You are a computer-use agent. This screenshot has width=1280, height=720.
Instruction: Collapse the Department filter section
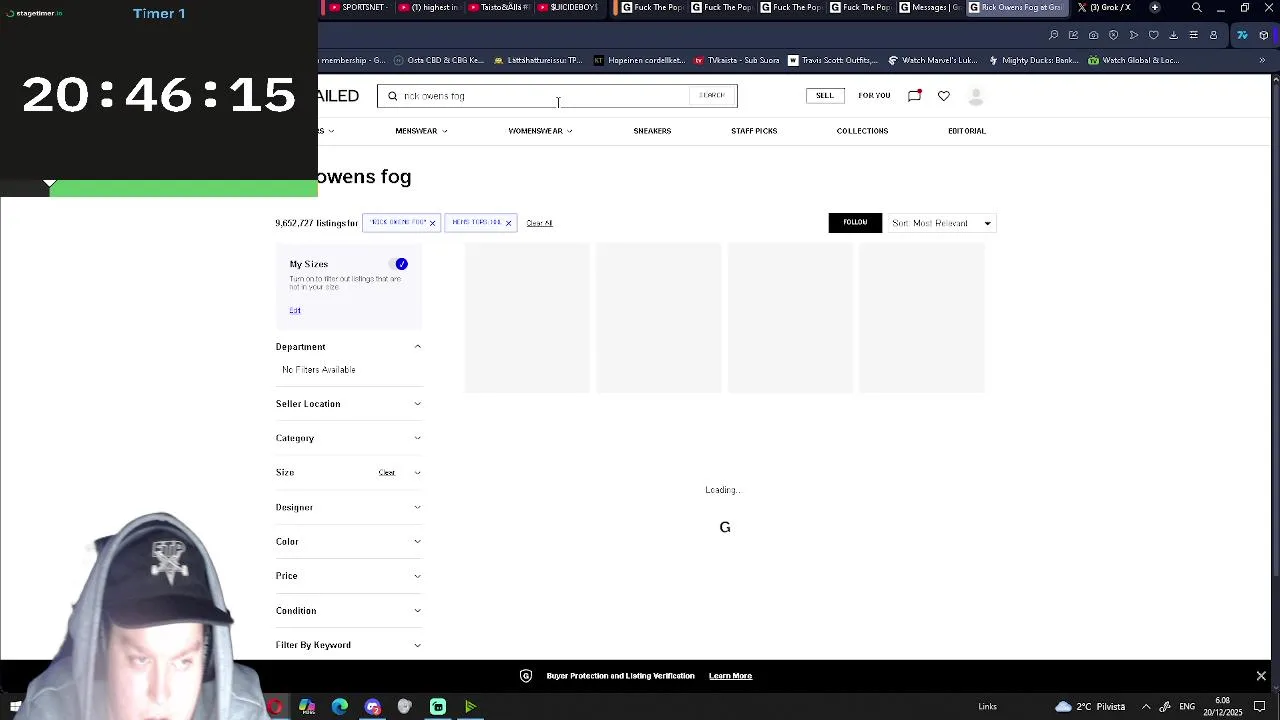pos(348,347)
